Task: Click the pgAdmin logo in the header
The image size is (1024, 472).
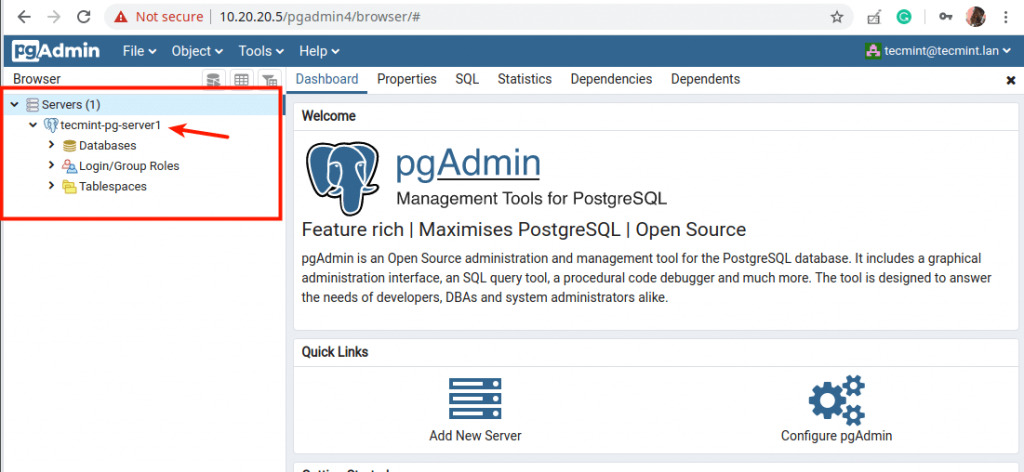Action: [56, 51]
